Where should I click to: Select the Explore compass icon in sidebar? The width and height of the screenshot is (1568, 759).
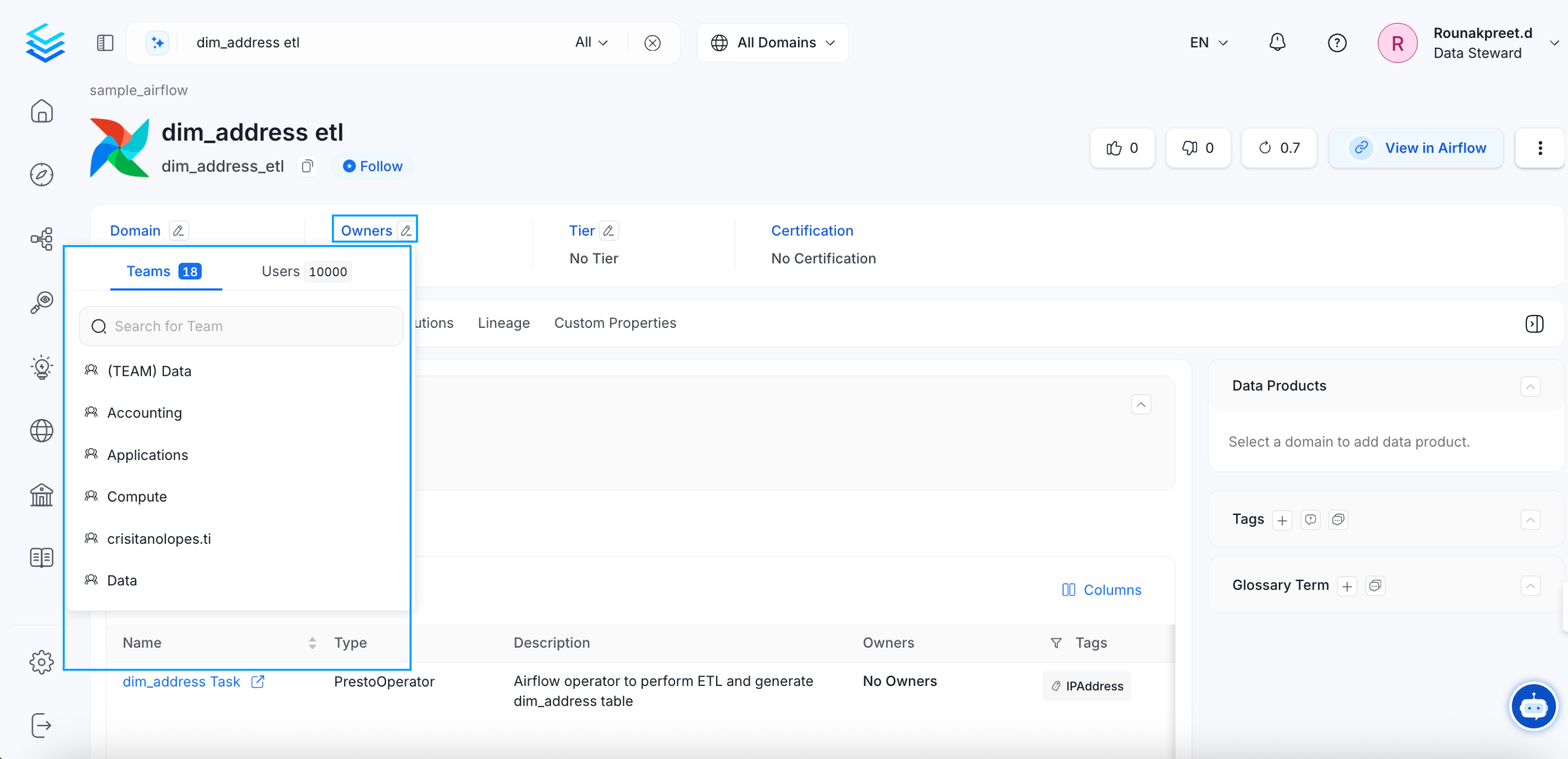pyautogui.click(x=42, y=175)
